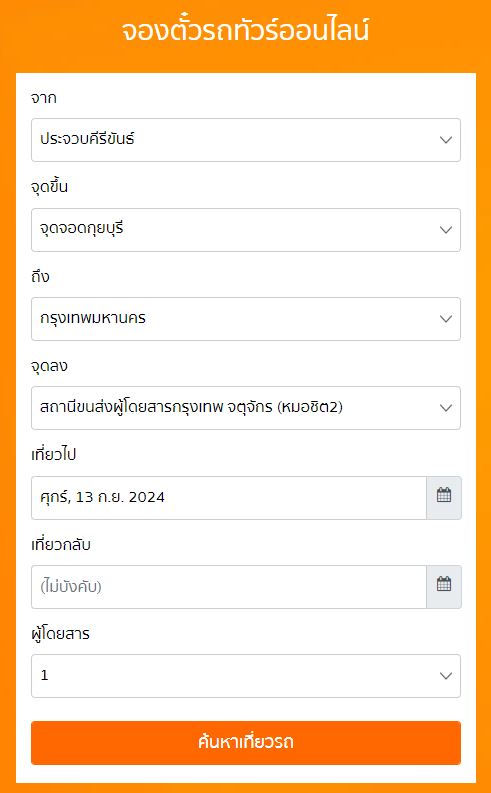Viewport: 491px width, 793px height.
Task: Click the chevron arrow on กรุงเทพมหานคร dropdown
Action: point(445,319)
